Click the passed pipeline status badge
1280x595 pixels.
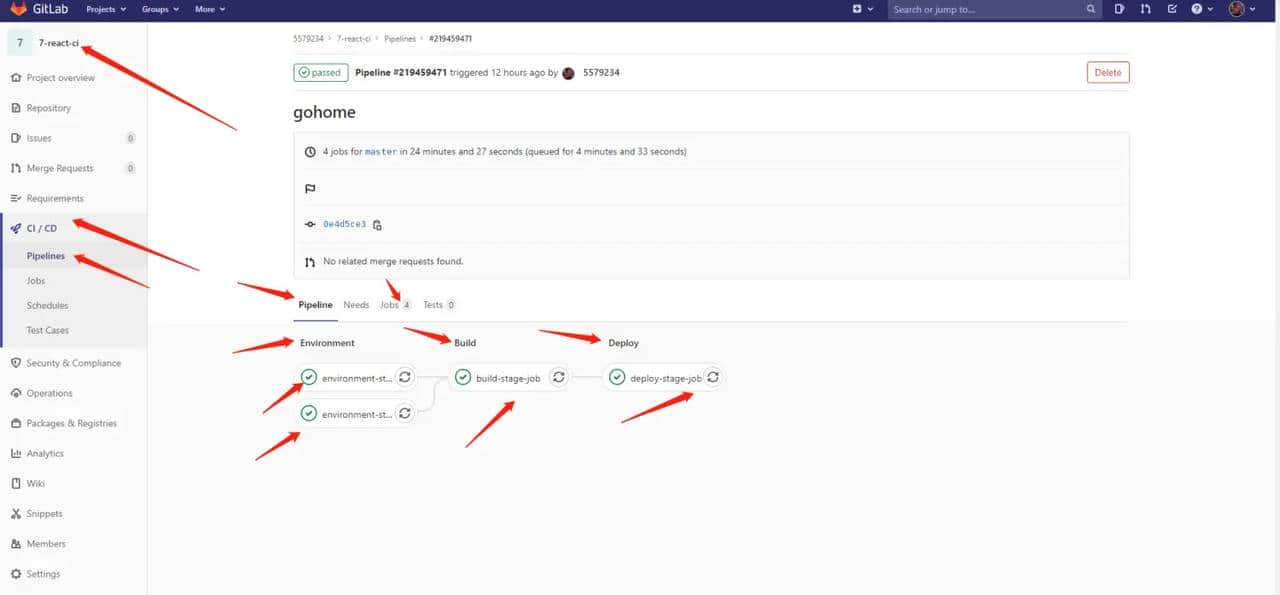[320, 72]
